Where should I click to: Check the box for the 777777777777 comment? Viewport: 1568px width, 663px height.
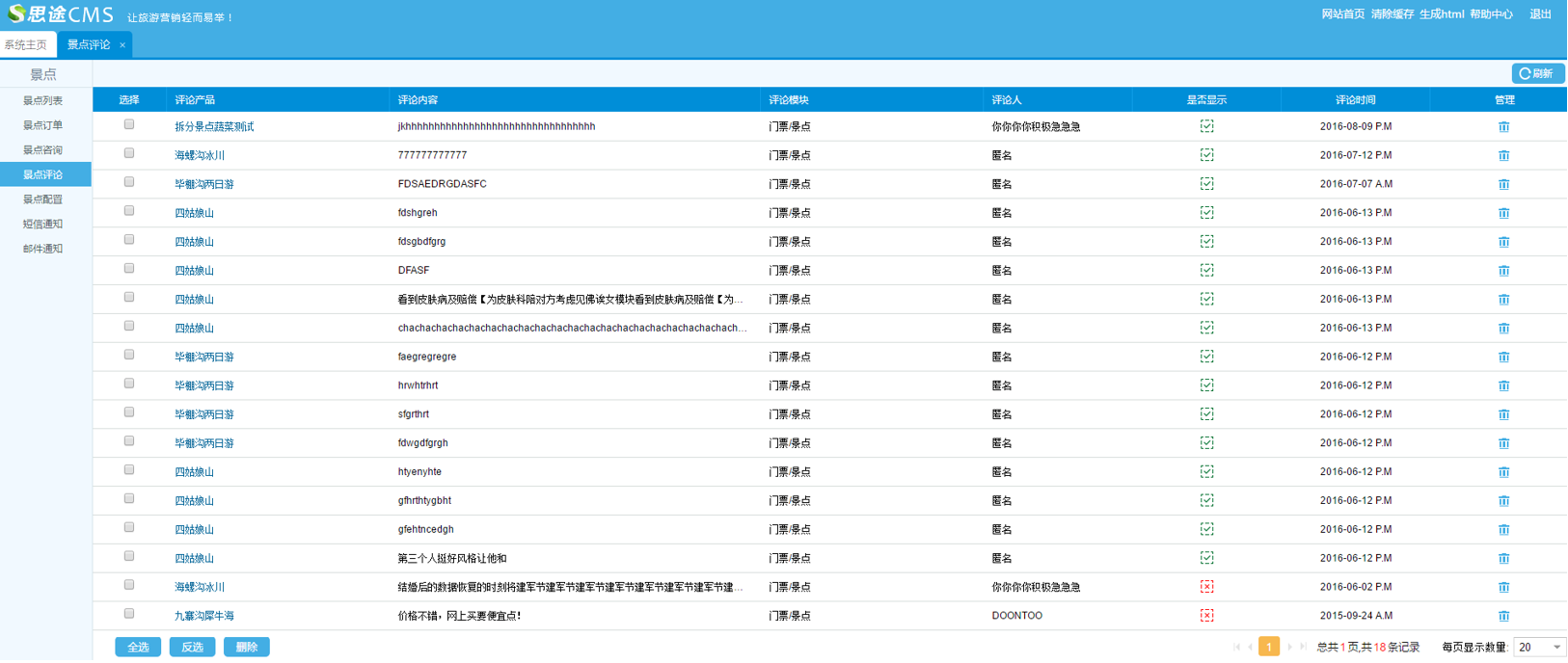pyautogui.click(x=129, y=154)
